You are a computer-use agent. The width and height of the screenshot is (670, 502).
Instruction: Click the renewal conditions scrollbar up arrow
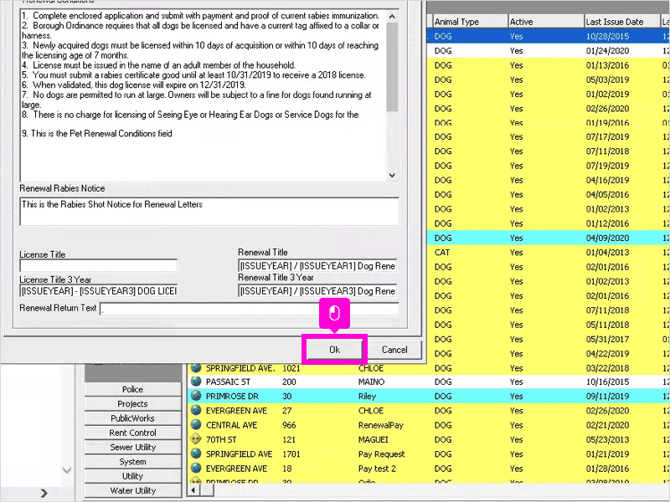coord(392,17)
